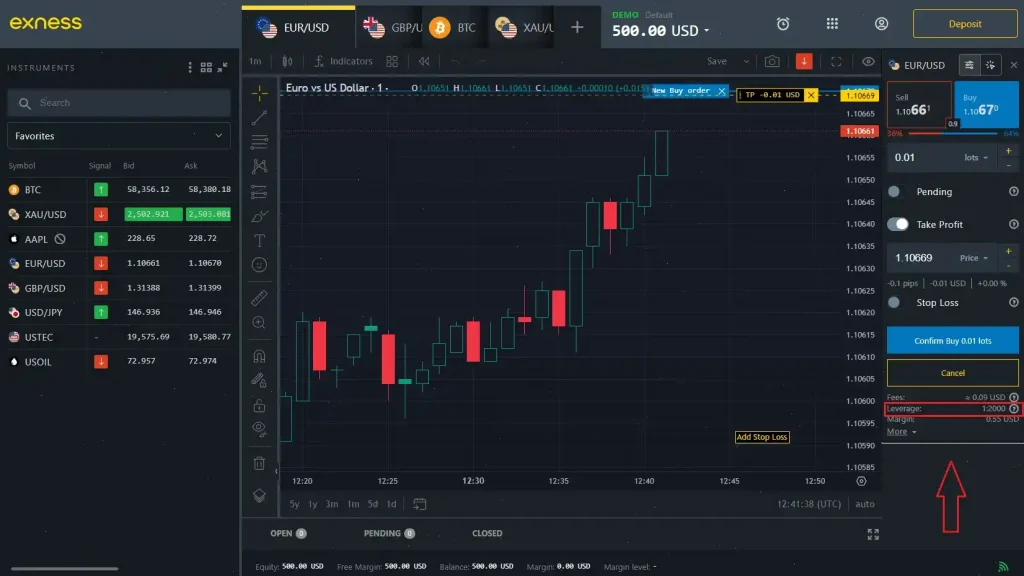Turn off the Take Profit toggle

[898, 224]
